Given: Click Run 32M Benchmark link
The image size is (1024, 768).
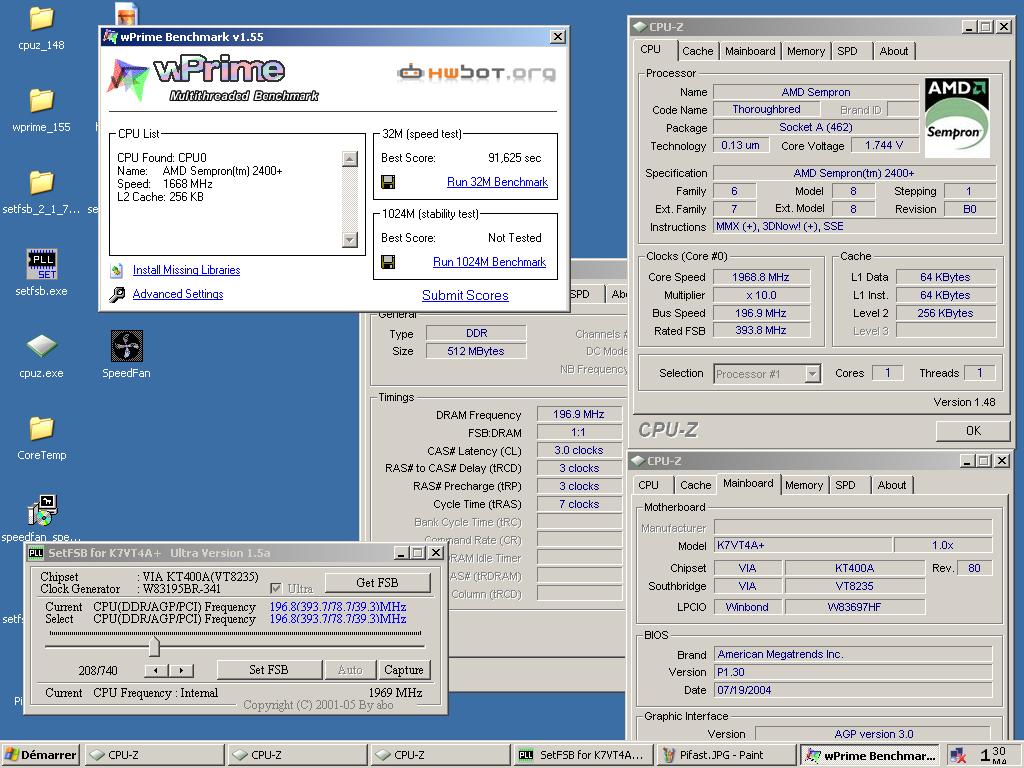Looking at the screenshot, I should [x=497, y=182].
